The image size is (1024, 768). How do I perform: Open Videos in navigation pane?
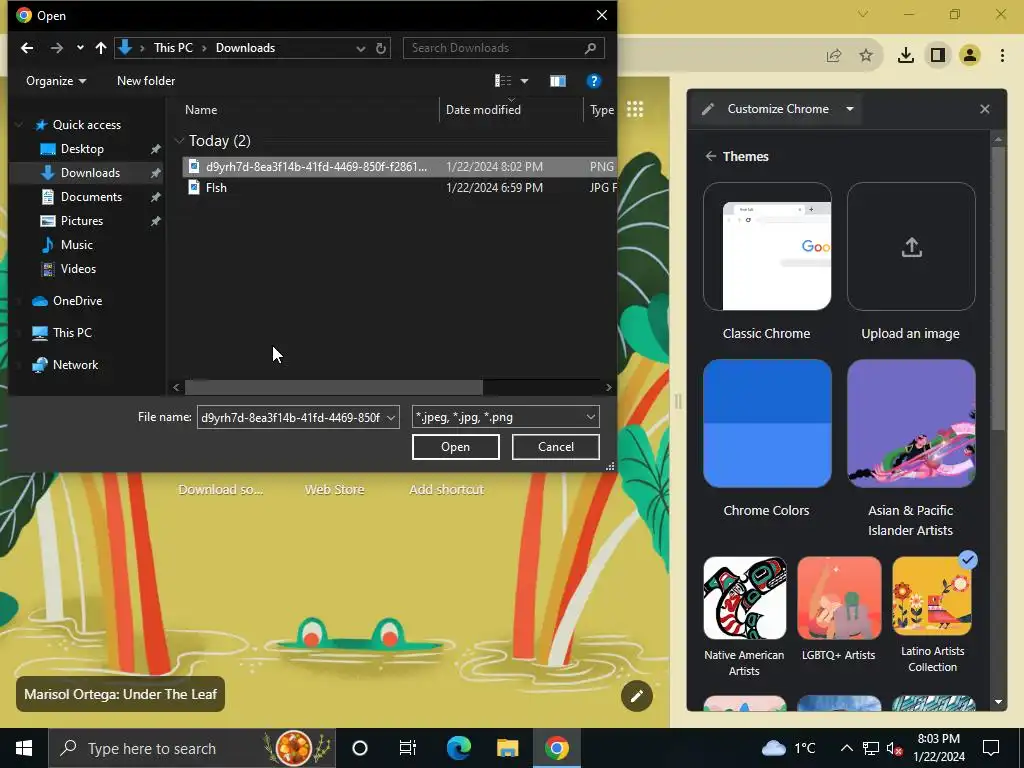[78, 268]
